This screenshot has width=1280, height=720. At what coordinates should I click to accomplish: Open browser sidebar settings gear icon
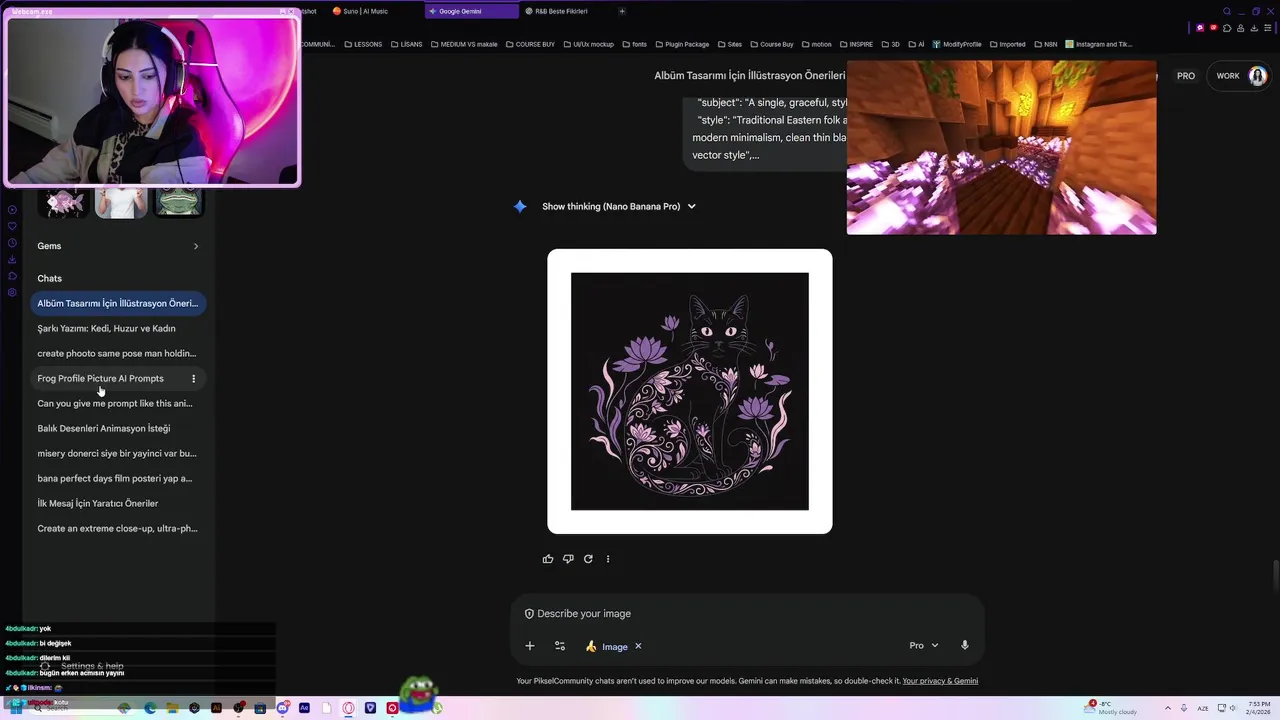point(12,293)
